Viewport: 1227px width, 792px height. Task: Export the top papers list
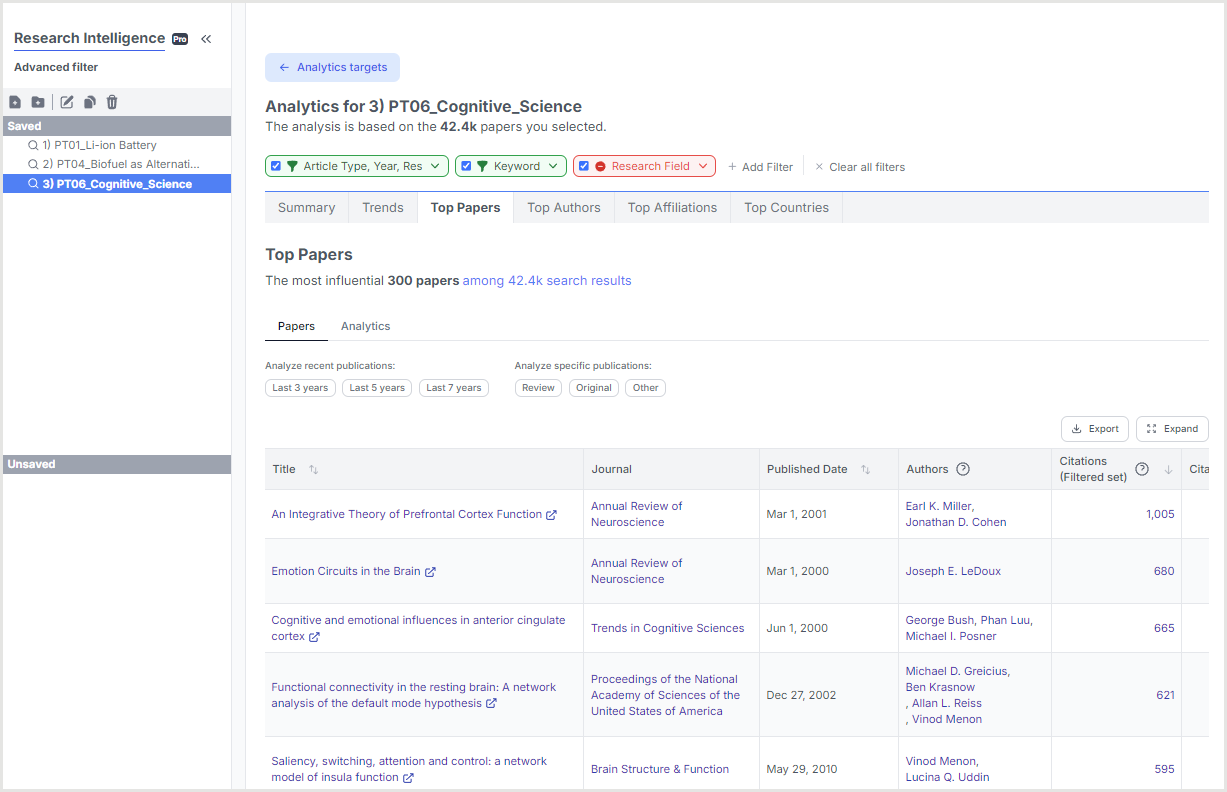1094,428
